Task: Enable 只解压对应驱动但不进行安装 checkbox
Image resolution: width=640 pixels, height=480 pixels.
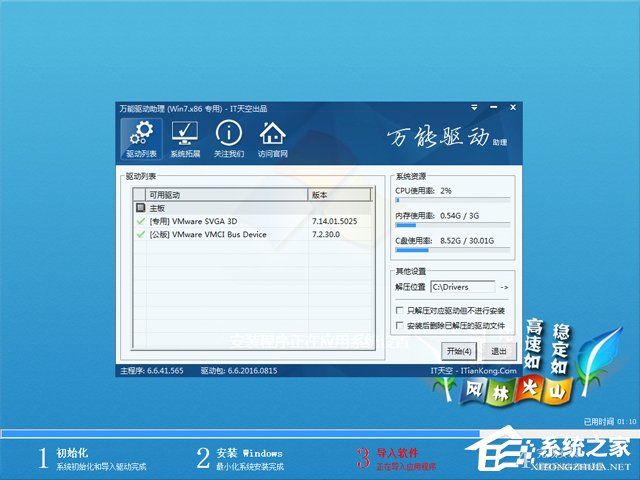Action: 400,310
